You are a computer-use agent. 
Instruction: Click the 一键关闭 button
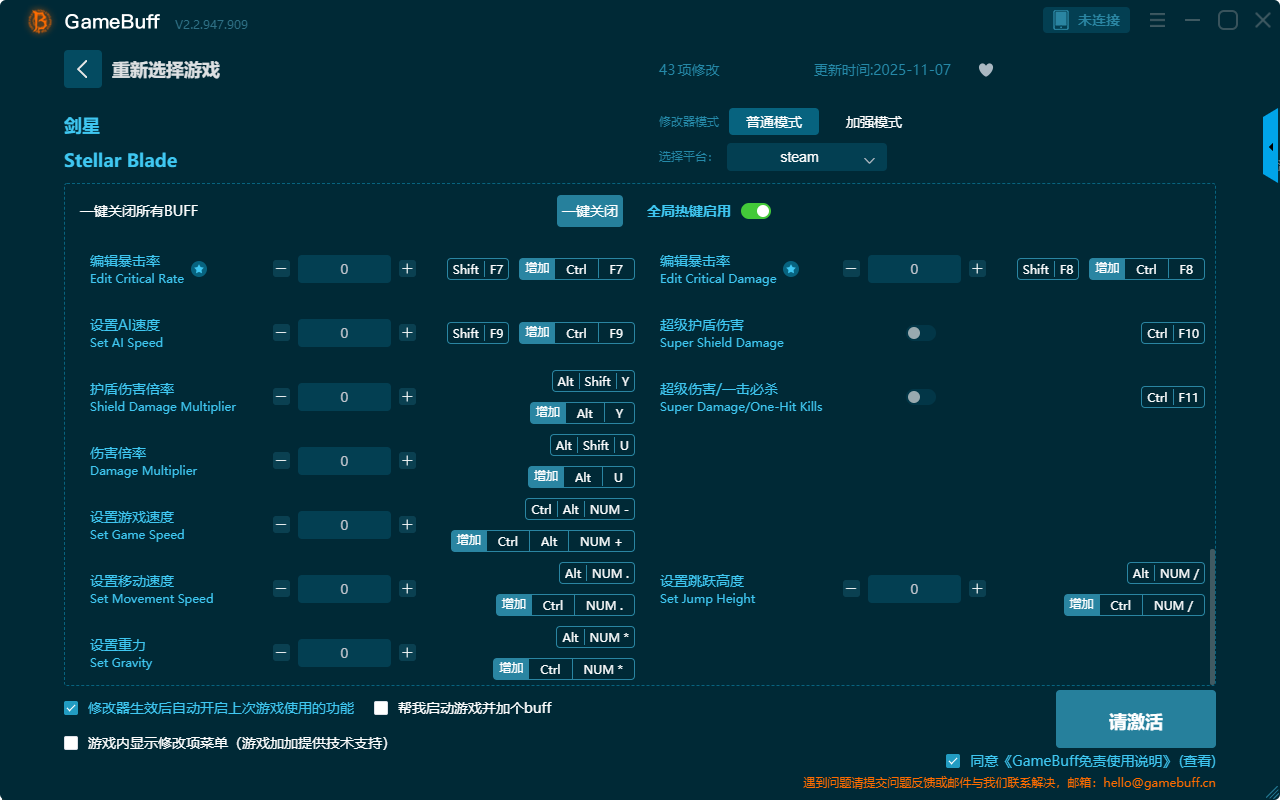[x=589, y=211]
